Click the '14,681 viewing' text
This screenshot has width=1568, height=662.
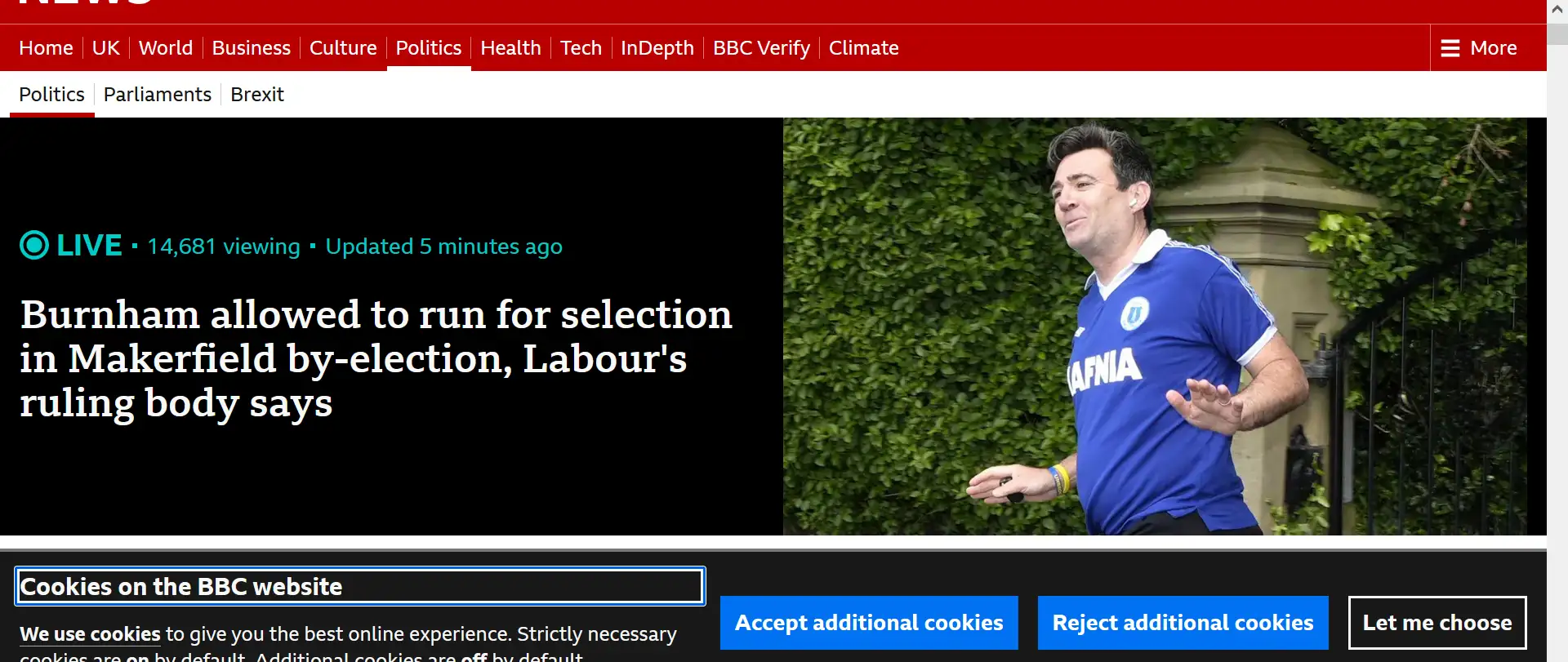pos(224,247)
